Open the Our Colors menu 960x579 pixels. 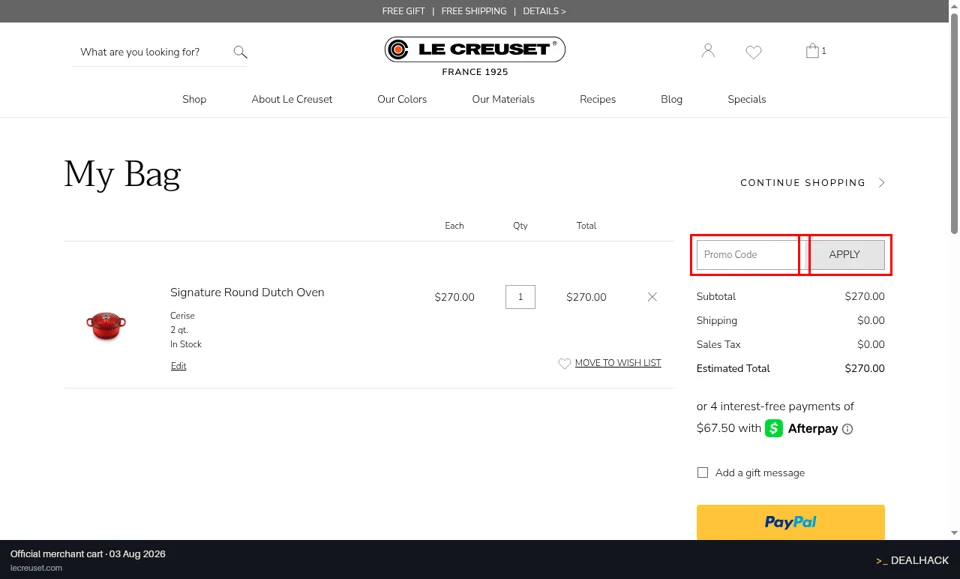click(x=402, y=99)
